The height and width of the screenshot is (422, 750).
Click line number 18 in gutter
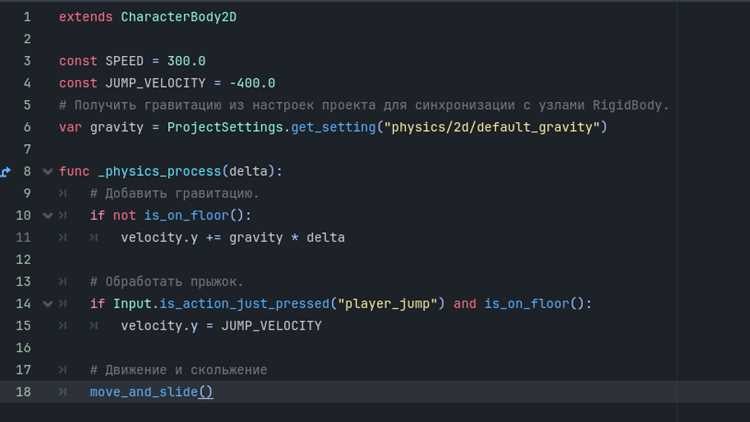(x=23, y=392)
